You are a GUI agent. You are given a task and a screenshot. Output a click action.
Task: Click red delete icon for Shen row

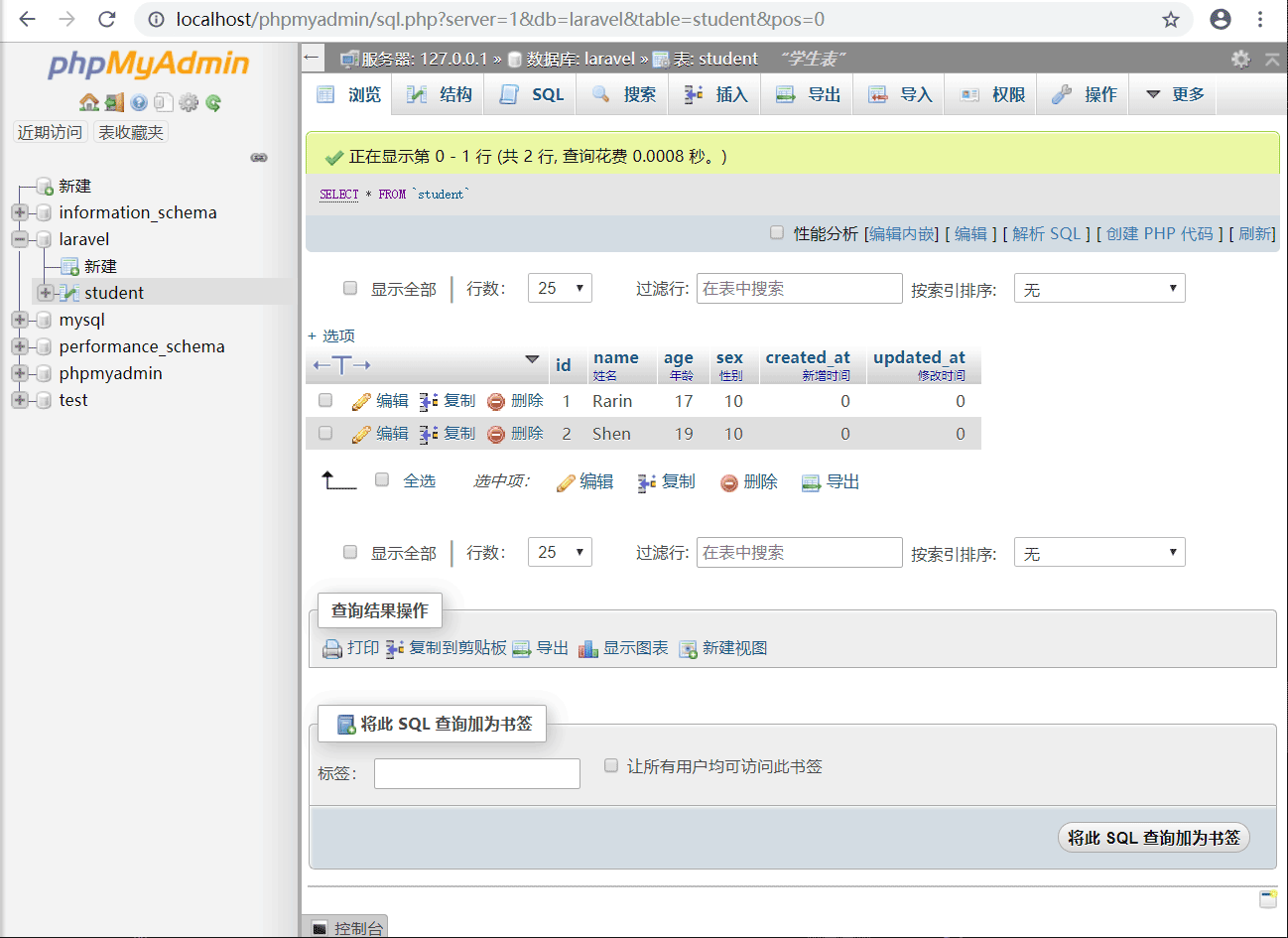point(496,435)
